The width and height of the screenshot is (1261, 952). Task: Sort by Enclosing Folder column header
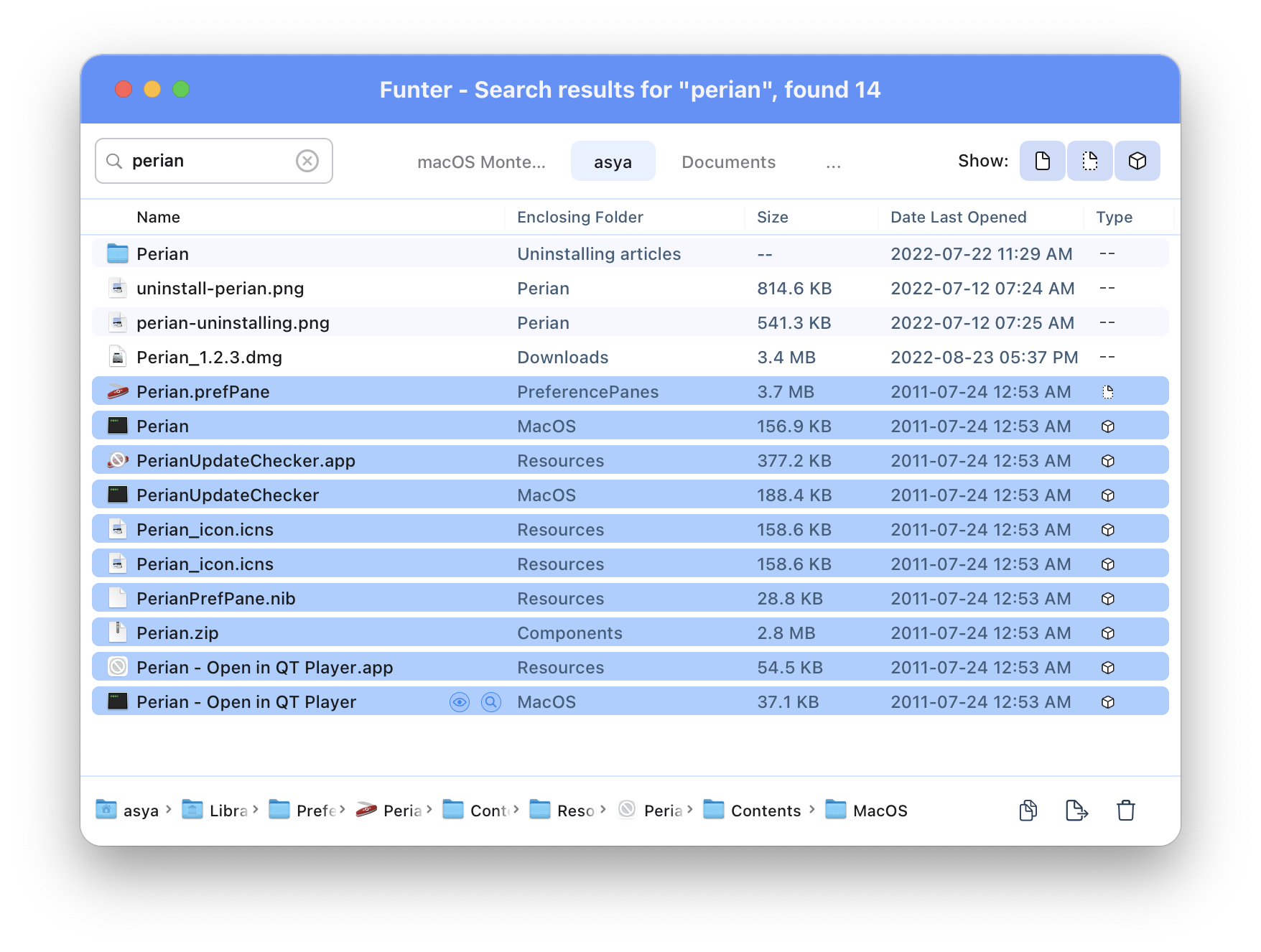pos(580,217)
